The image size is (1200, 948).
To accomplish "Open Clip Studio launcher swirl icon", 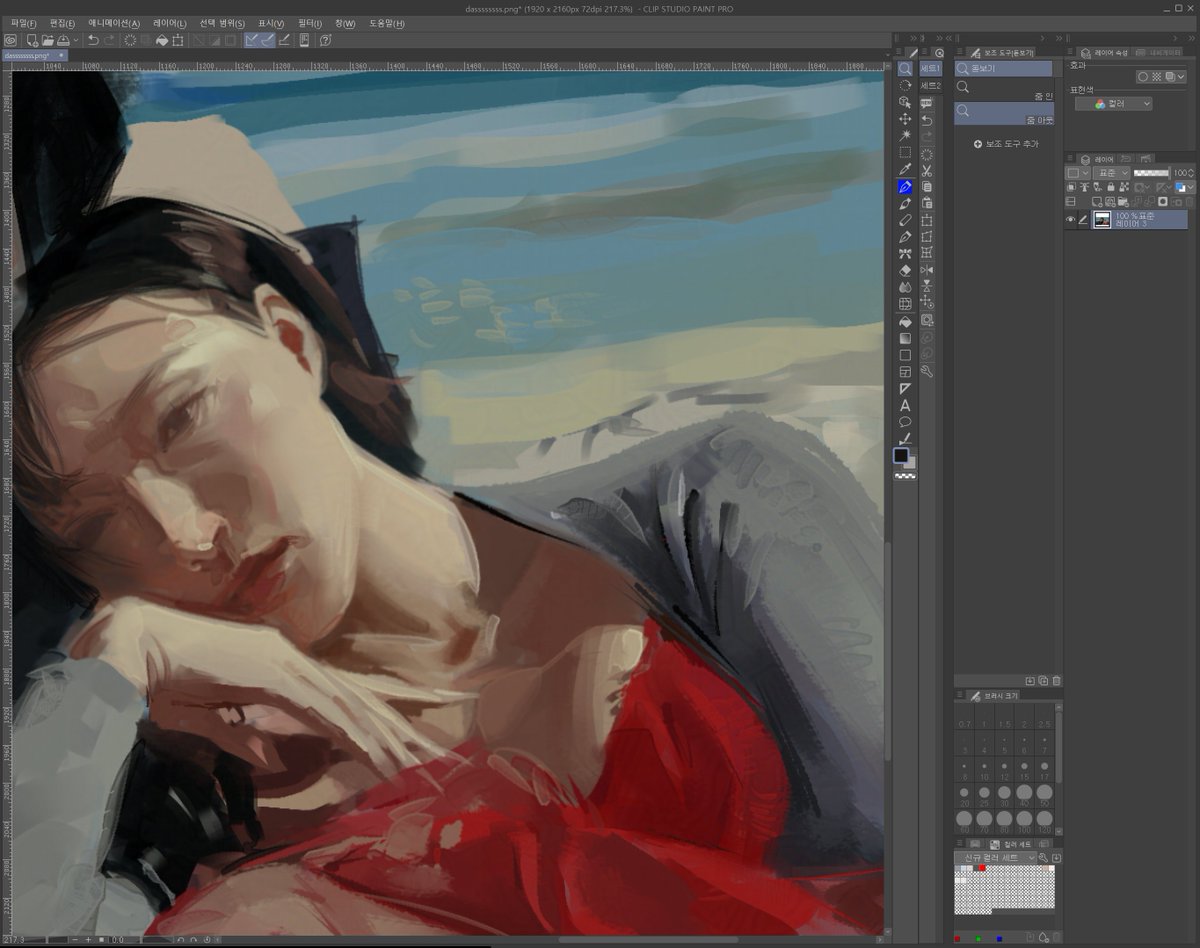I will pyautogui.click(x=11, y=40).
